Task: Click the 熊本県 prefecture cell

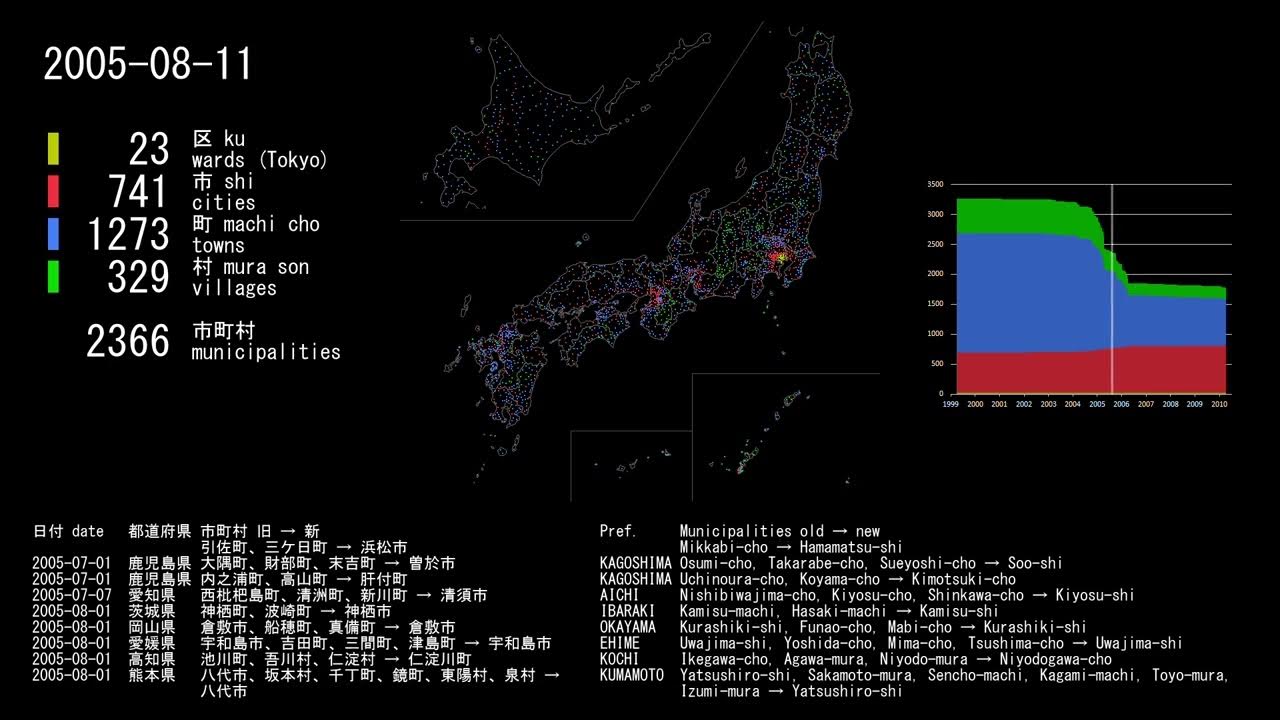Action: tap(152, 676)
